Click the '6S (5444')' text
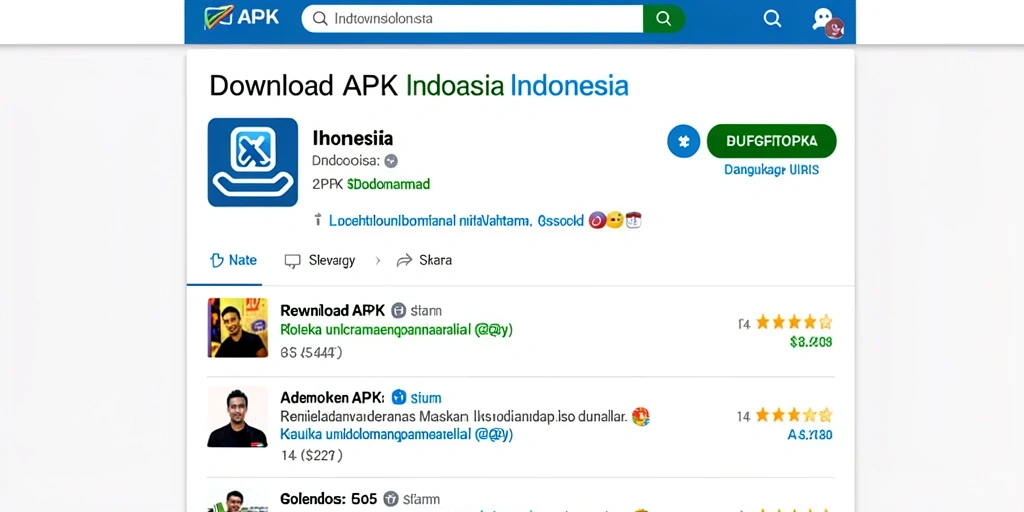The width and height of the screenshot is (1024, 512). (x=311, y=353)
